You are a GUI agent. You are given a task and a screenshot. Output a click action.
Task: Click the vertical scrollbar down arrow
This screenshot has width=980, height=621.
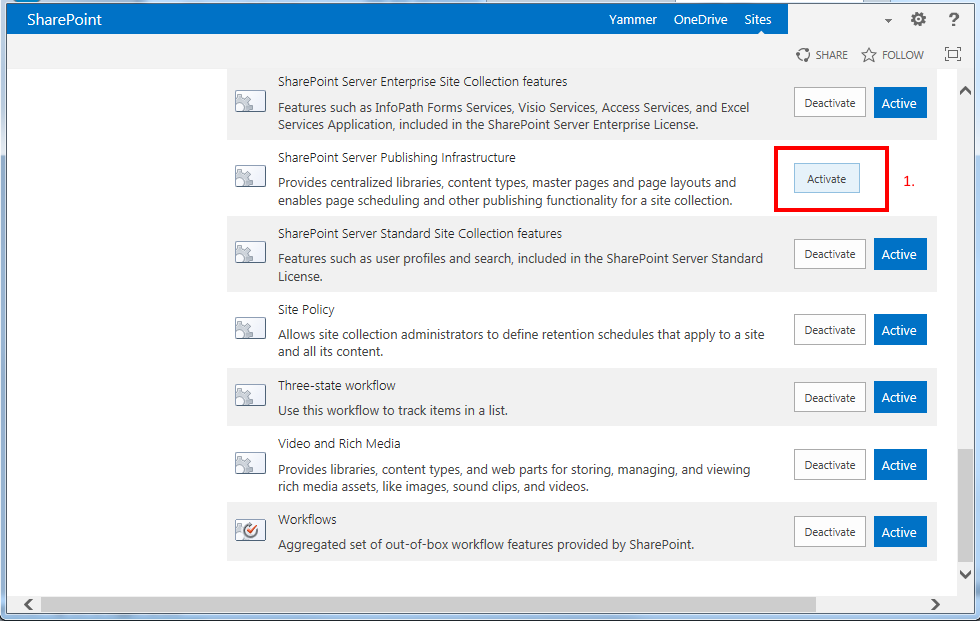click(x=965, y=574)
